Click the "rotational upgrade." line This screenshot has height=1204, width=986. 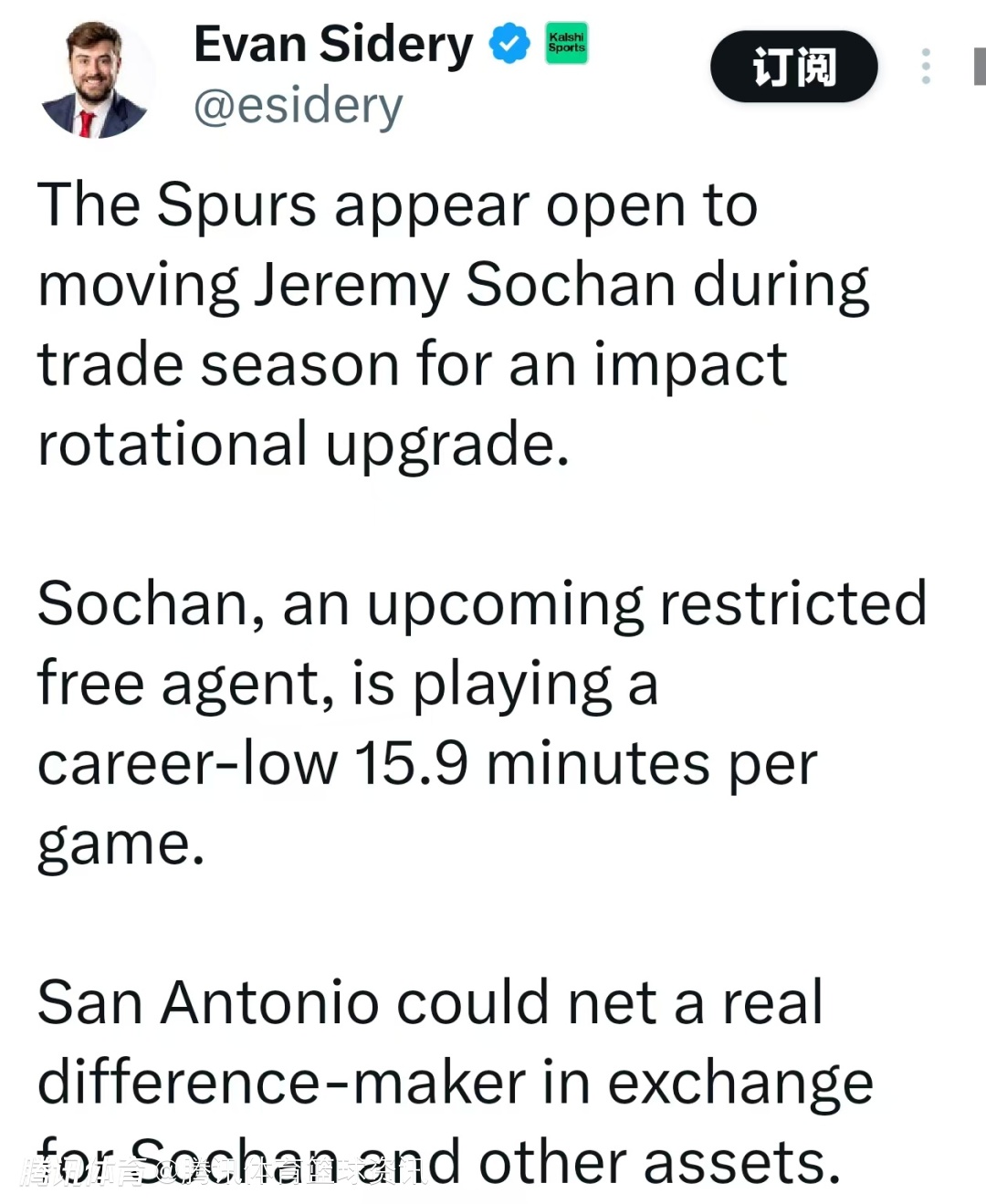click(303, 445)
